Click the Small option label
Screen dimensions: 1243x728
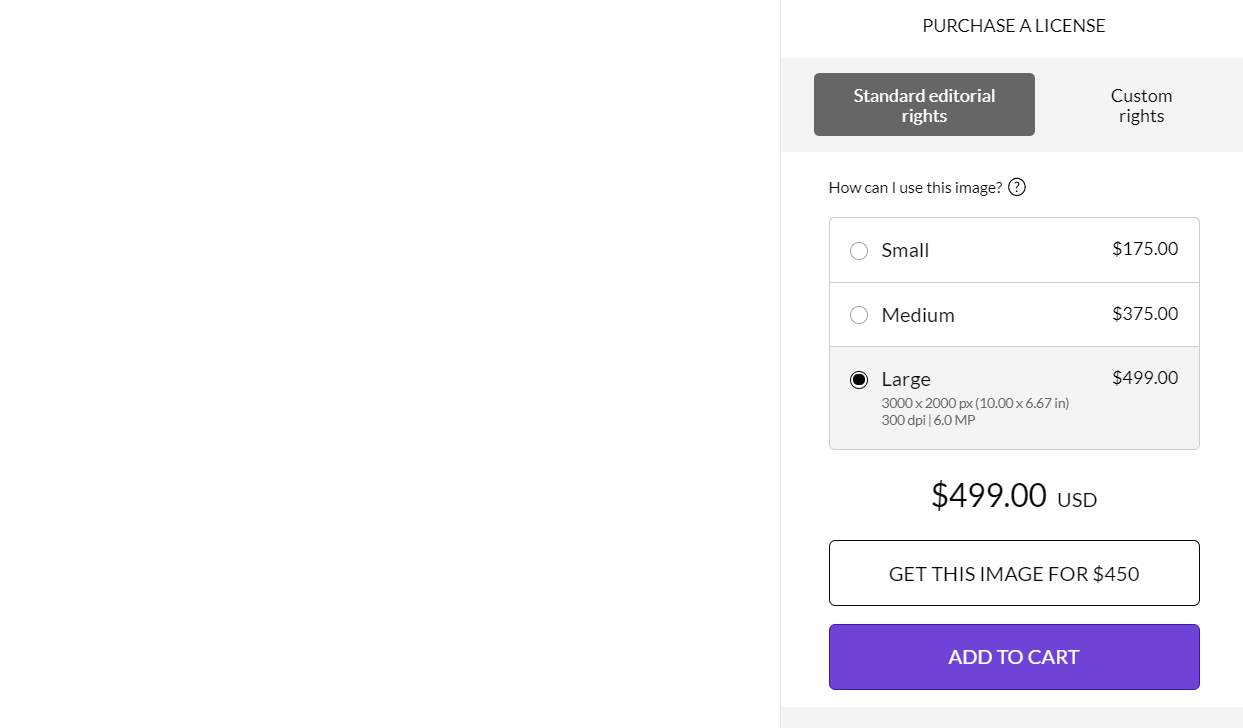905,250
